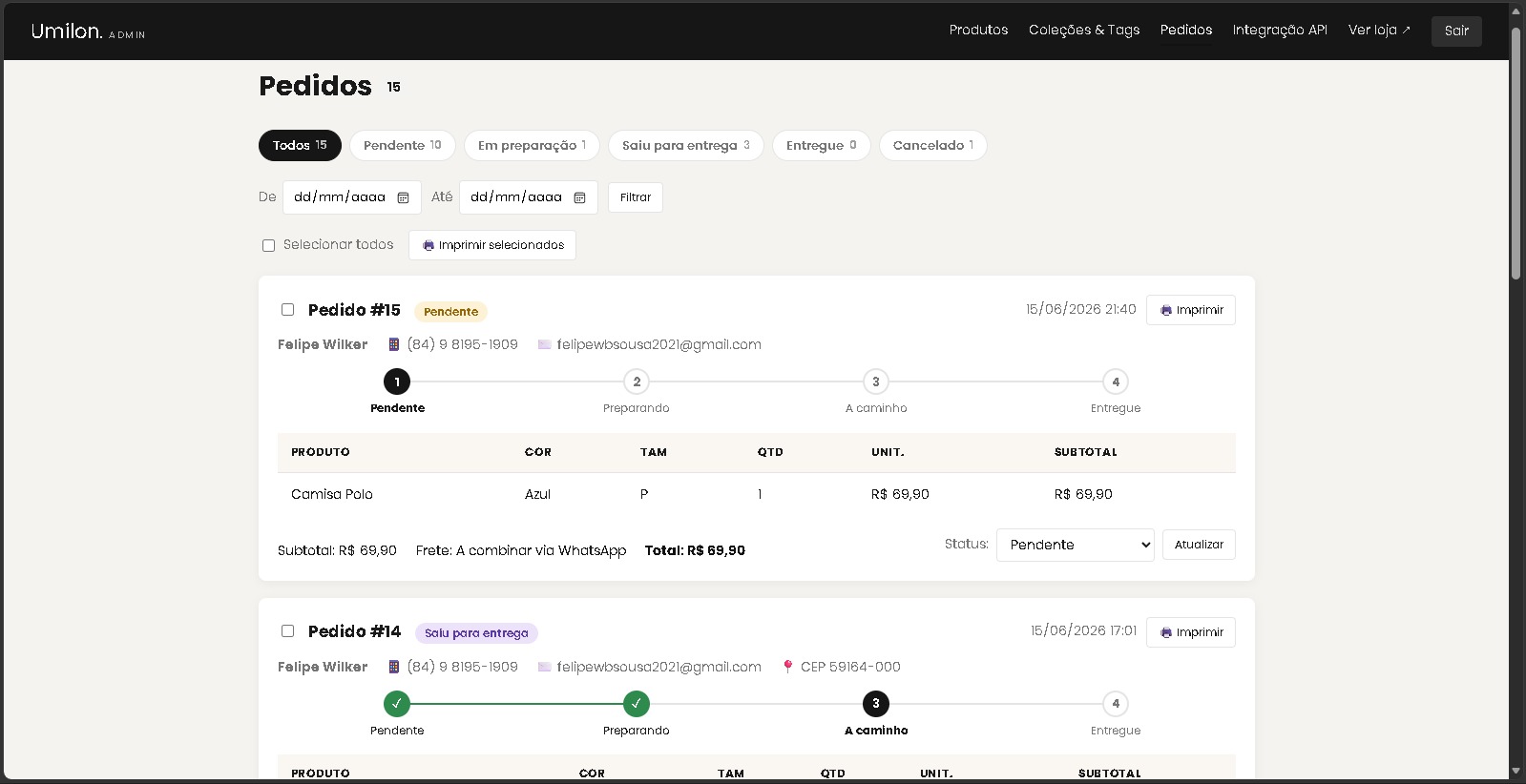Go to Pedidos nav item
This screenshot has width=1526, height=784.
[x=1186, y=31]
